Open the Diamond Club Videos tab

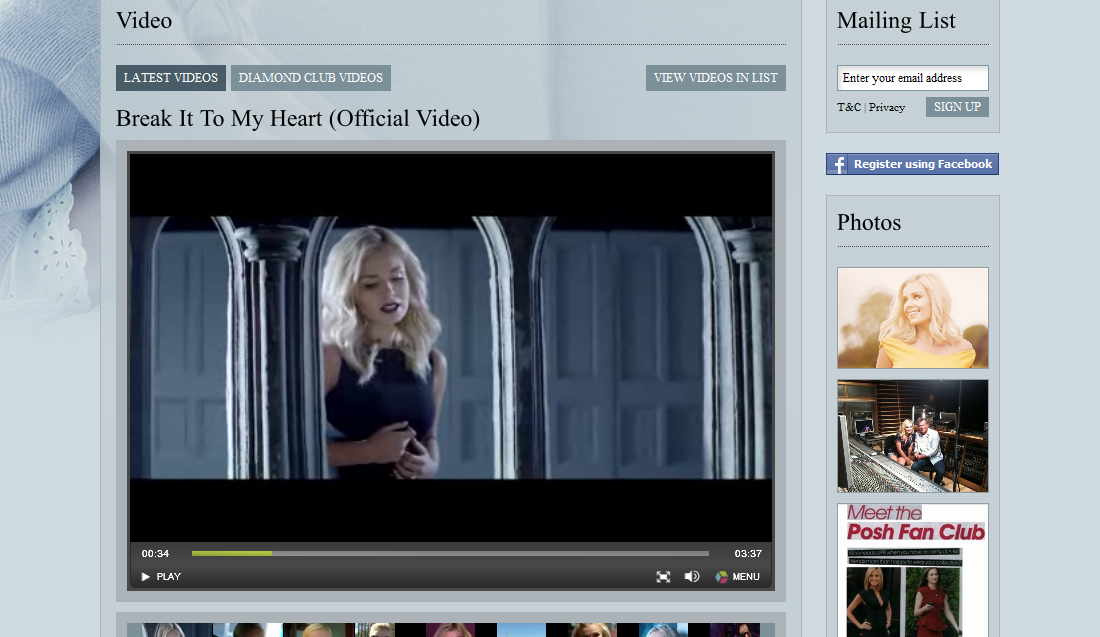pos(311,78)
